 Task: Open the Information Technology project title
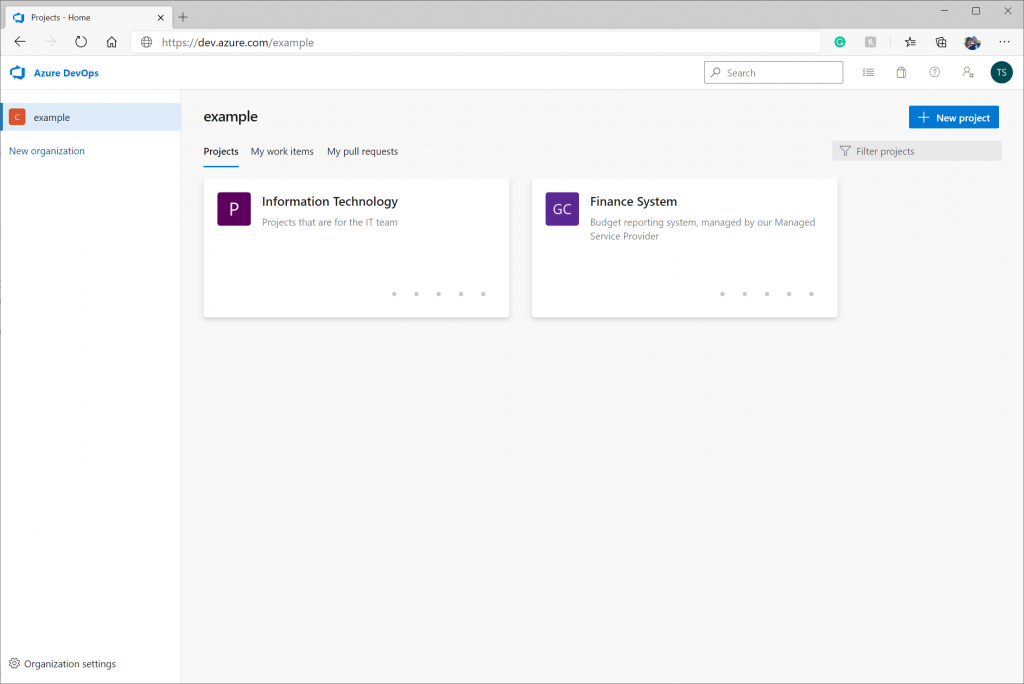pyautogui.click(x=330, y=202)
